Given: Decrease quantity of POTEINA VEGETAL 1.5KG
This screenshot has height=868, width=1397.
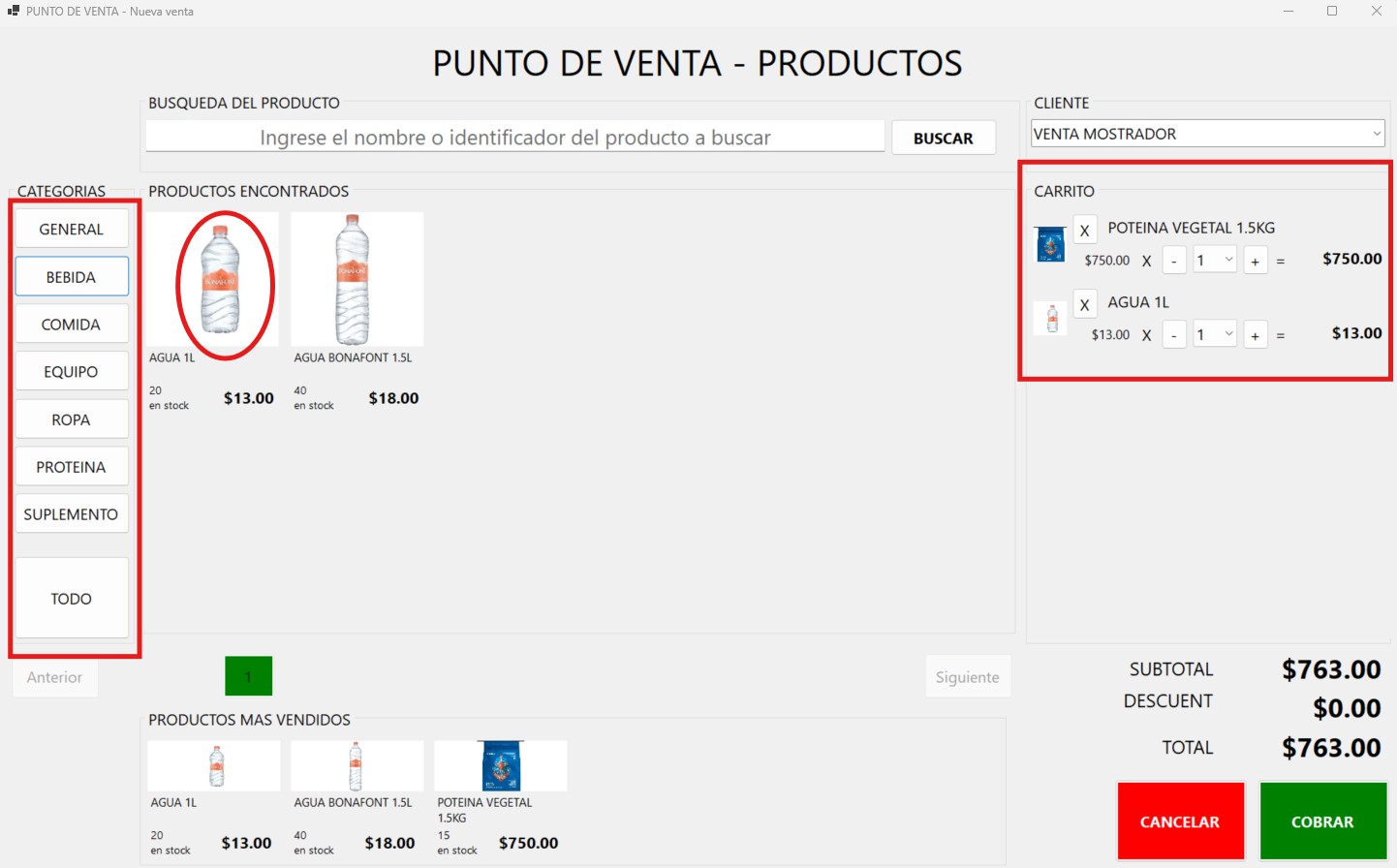Looking at the screenshot, I should coord(1174,261).
